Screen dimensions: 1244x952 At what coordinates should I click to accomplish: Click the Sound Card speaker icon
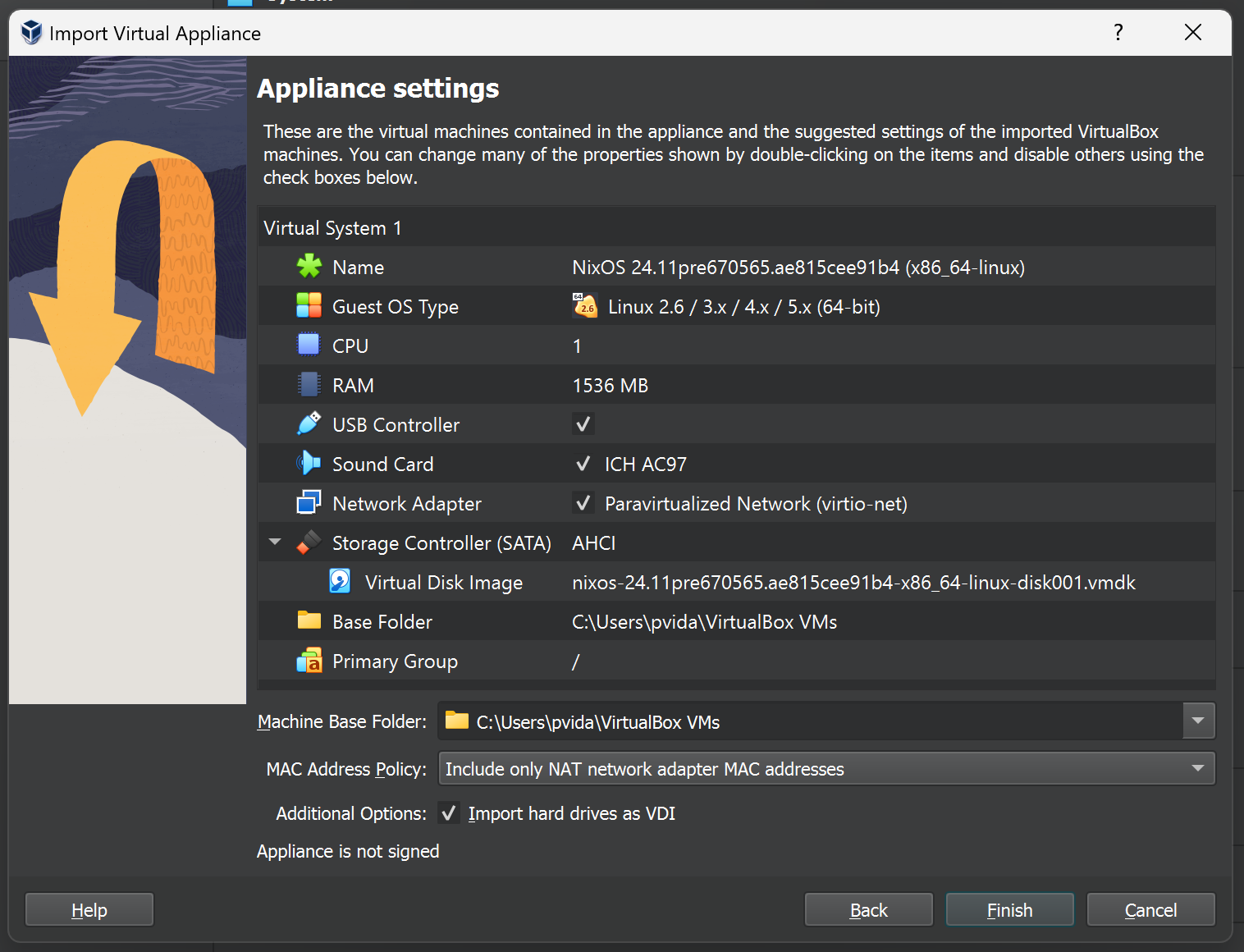pos(309,464)
